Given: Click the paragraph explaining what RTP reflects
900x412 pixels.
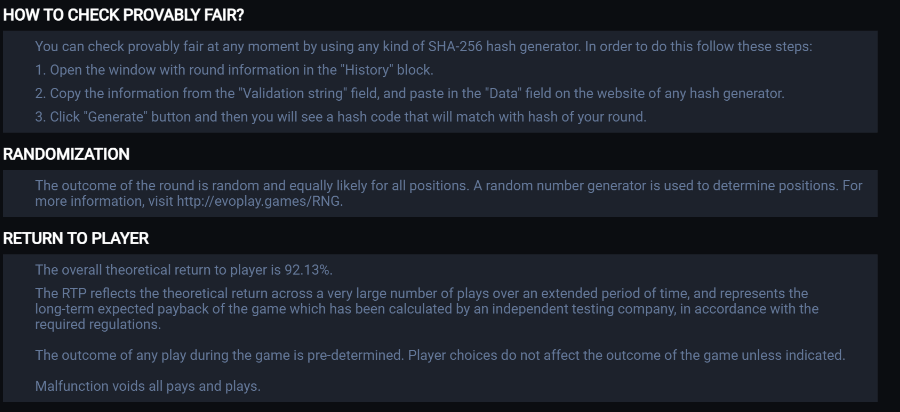Looking at the screenshot, I should (426, 308).
